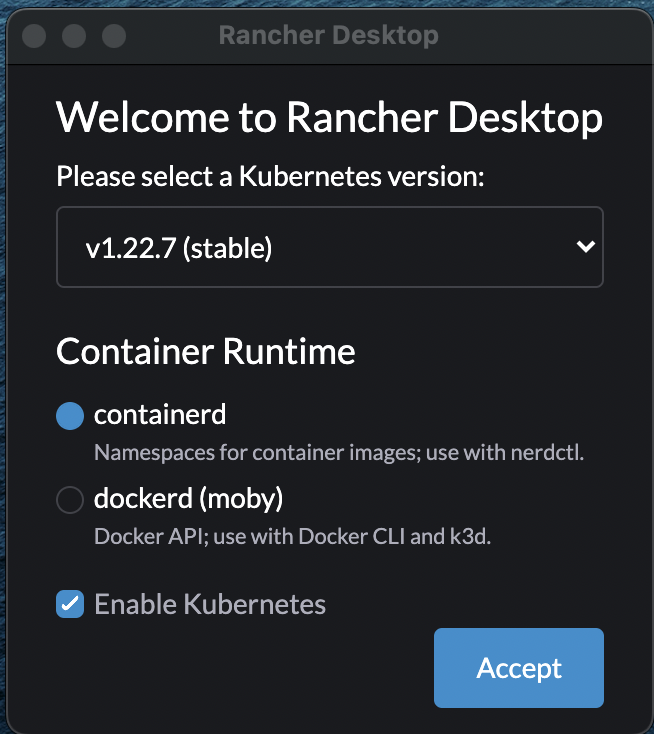Click the Welcome to Rancher Desktop heading
This screenshot has height=734, width=654.
point(329,117)
